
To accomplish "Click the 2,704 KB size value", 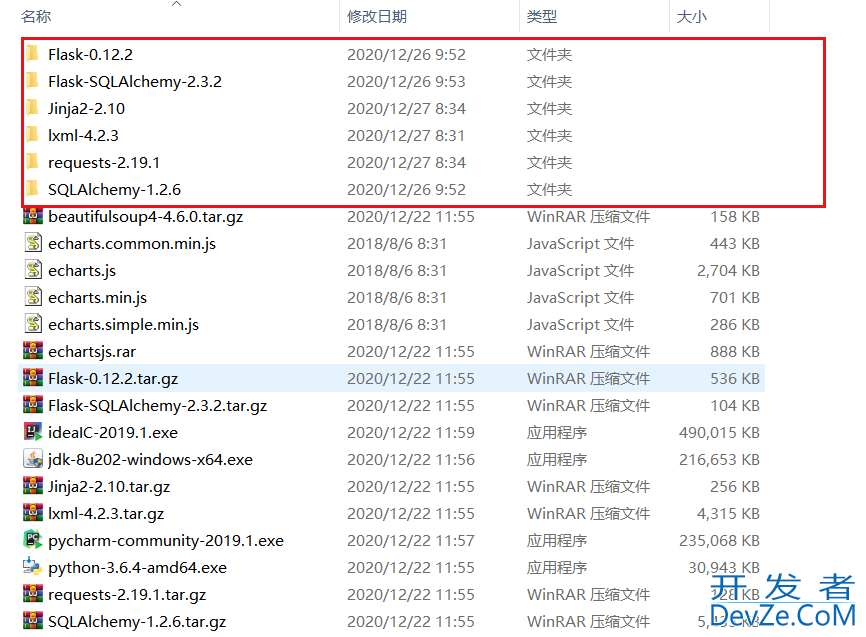I will pos(728,270).
